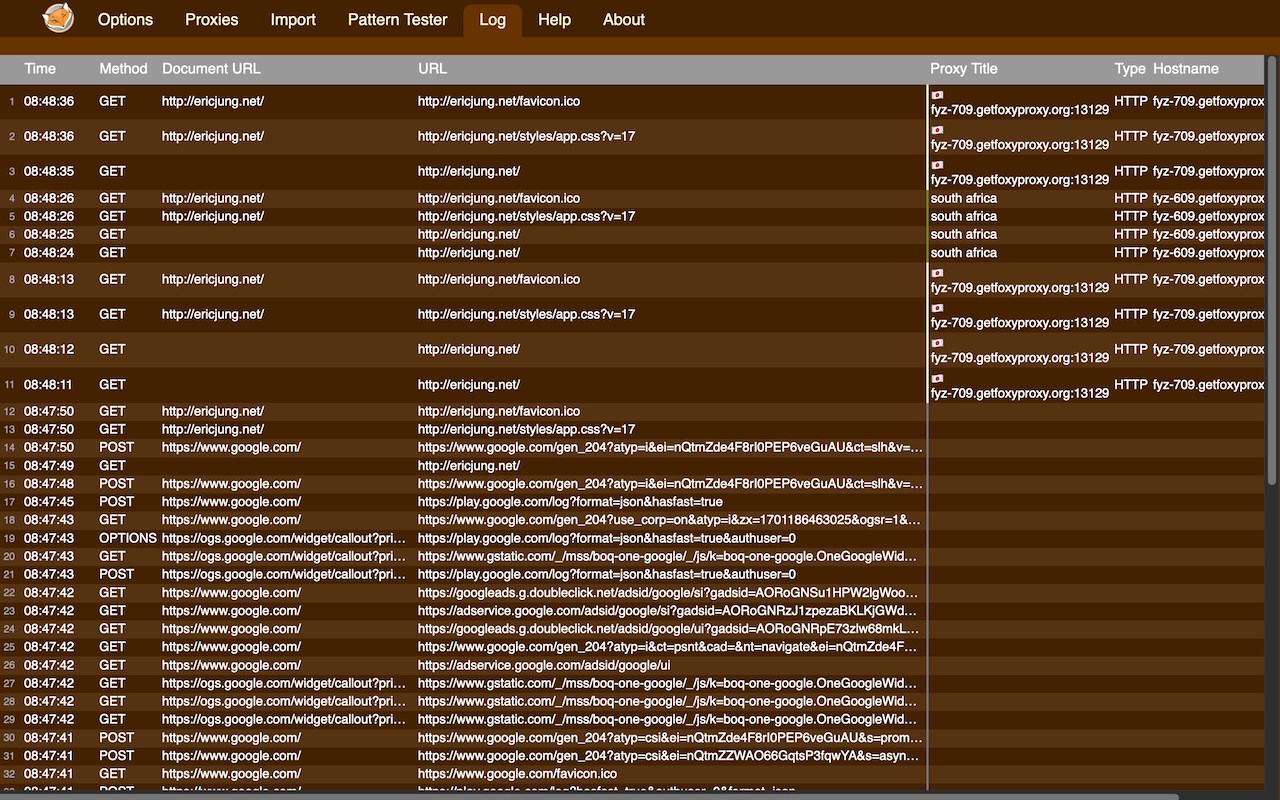Image resolution: width=1280 pixels, height=800 pixels.
Task: Click the Japan flag icon in row 3
Action: click(937, 165)
